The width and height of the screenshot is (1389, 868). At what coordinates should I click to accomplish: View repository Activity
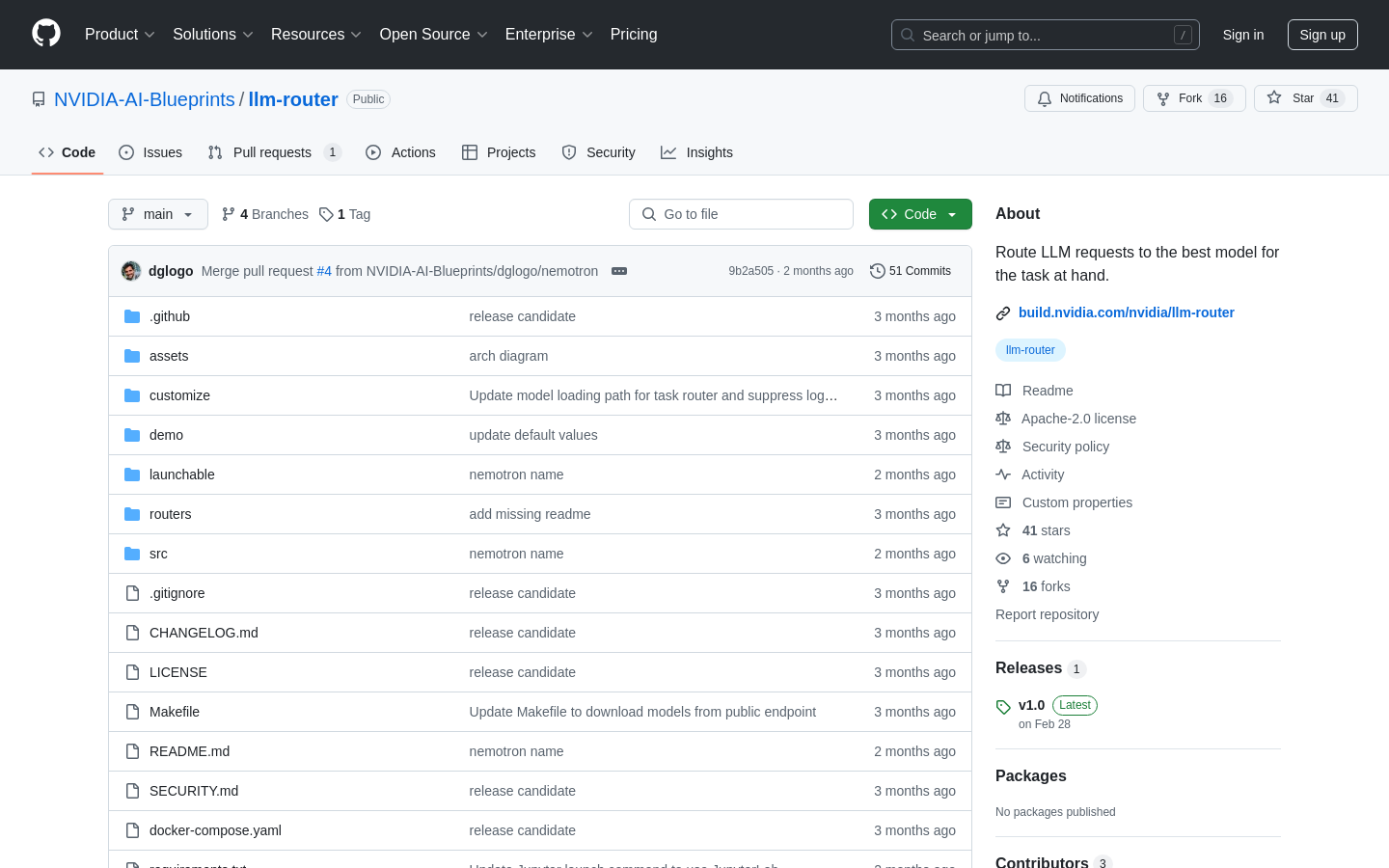coord(1030,475)
